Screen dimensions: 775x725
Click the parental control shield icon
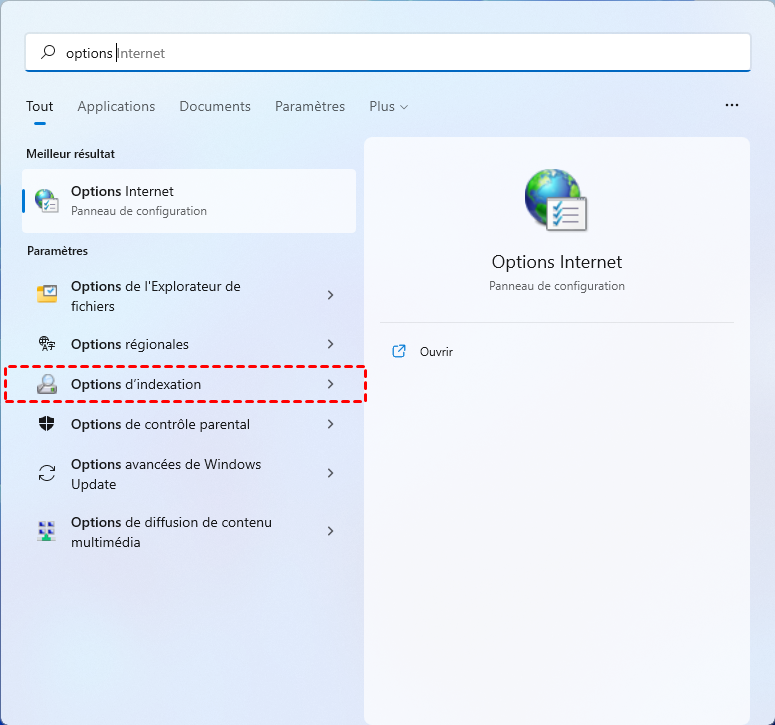tap(46, 424)
